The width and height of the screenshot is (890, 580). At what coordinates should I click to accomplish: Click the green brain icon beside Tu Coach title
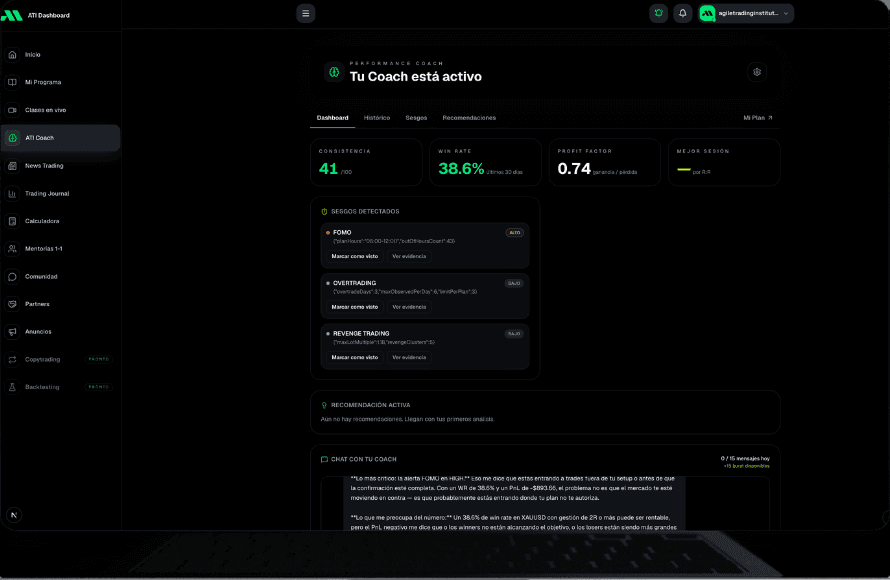pos(334,72)
